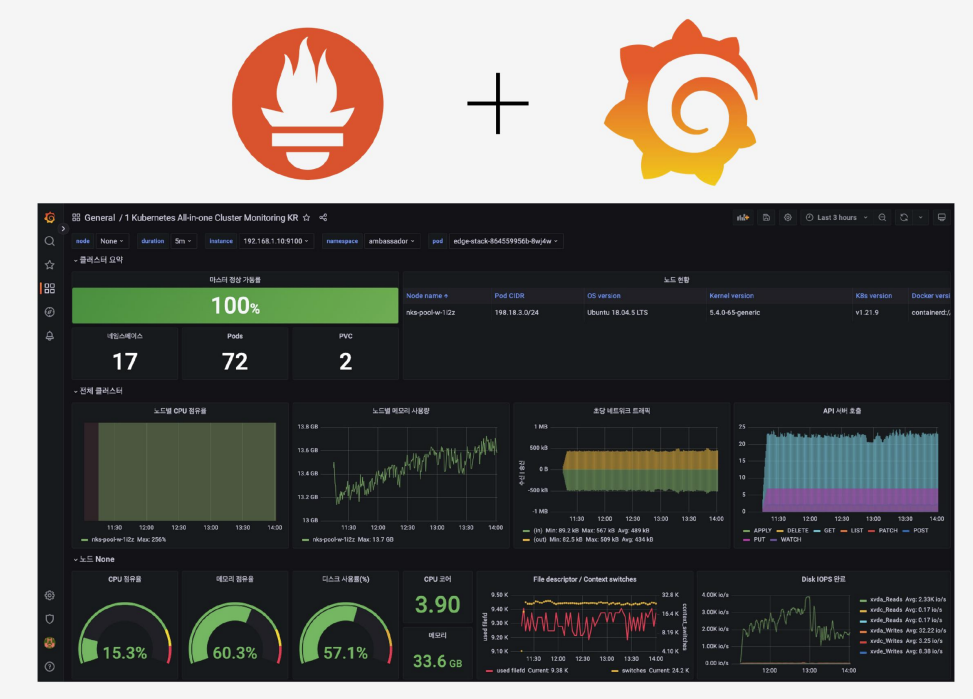Open the instance dropdown 192.168.1.10:9100

(276, 241)
